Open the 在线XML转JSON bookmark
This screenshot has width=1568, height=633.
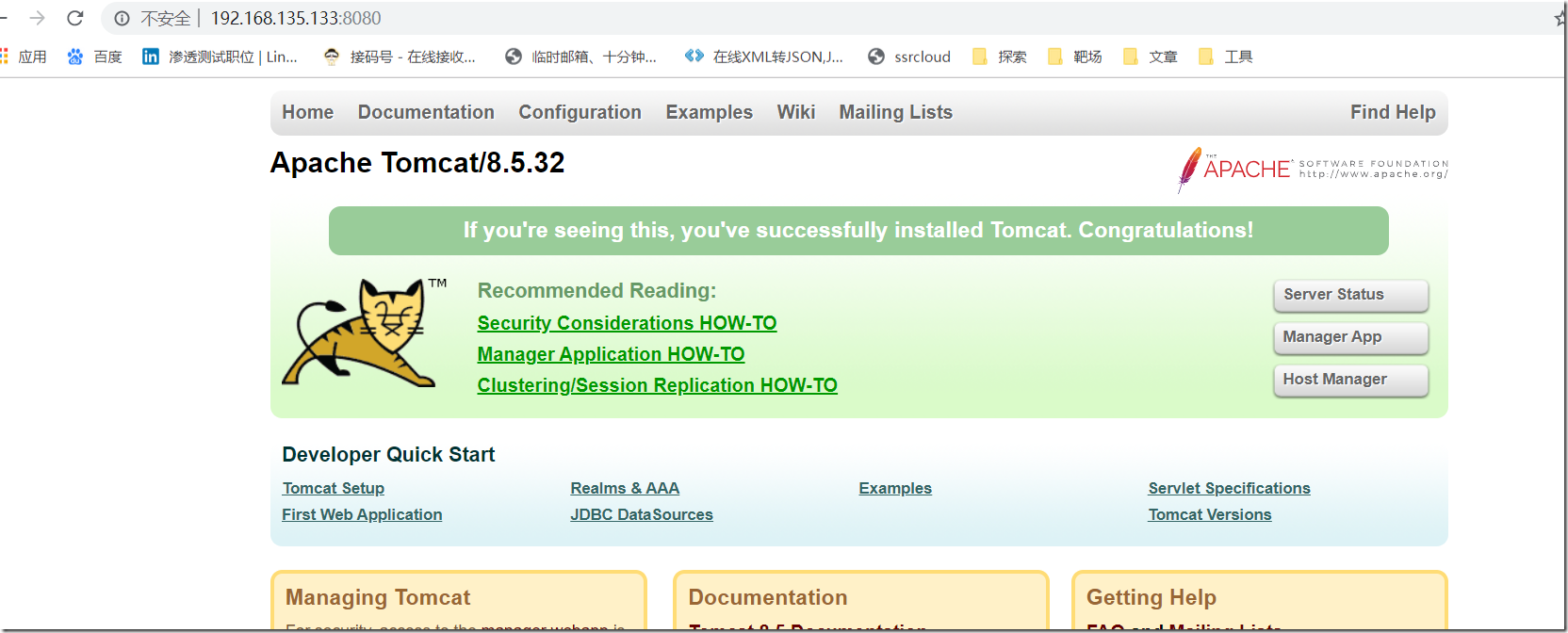click(x=763, y=57)
